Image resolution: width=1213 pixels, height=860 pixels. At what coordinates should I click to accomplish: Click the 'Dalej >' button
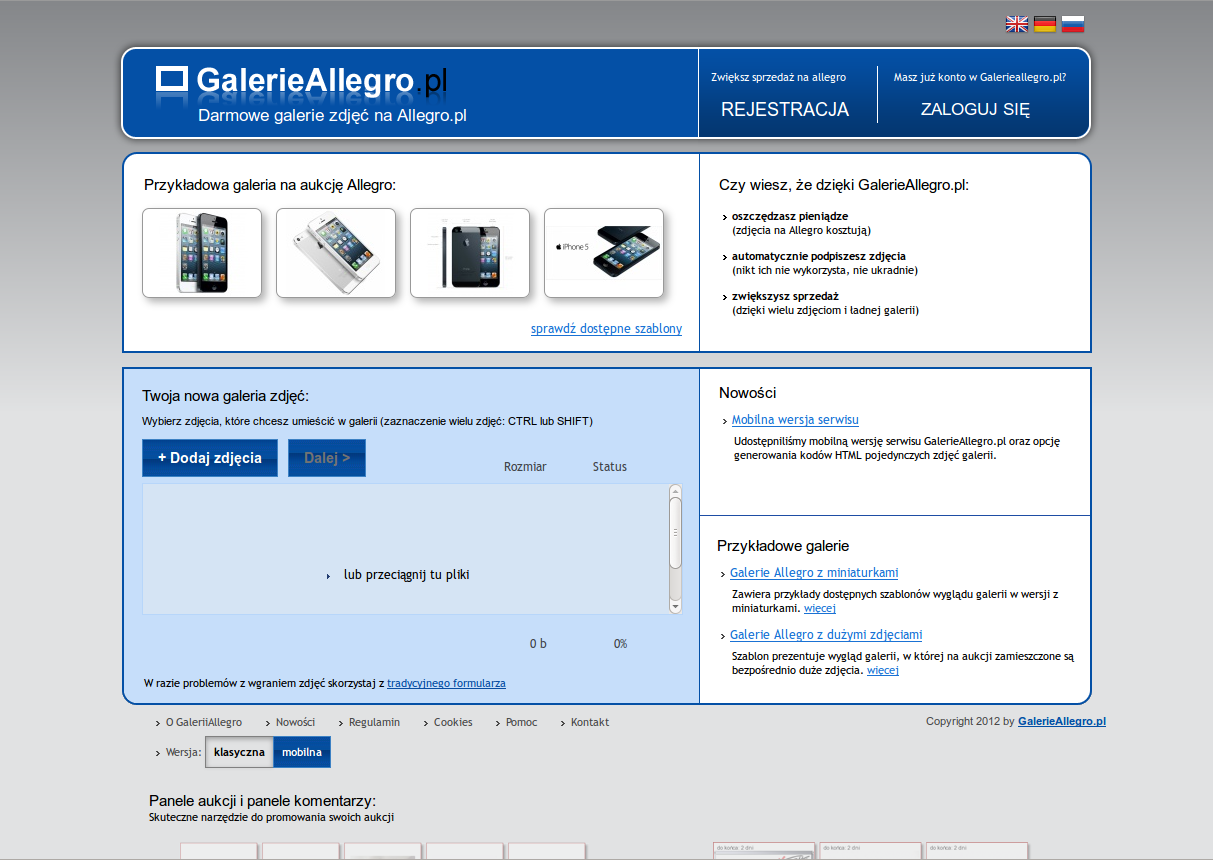327,458
